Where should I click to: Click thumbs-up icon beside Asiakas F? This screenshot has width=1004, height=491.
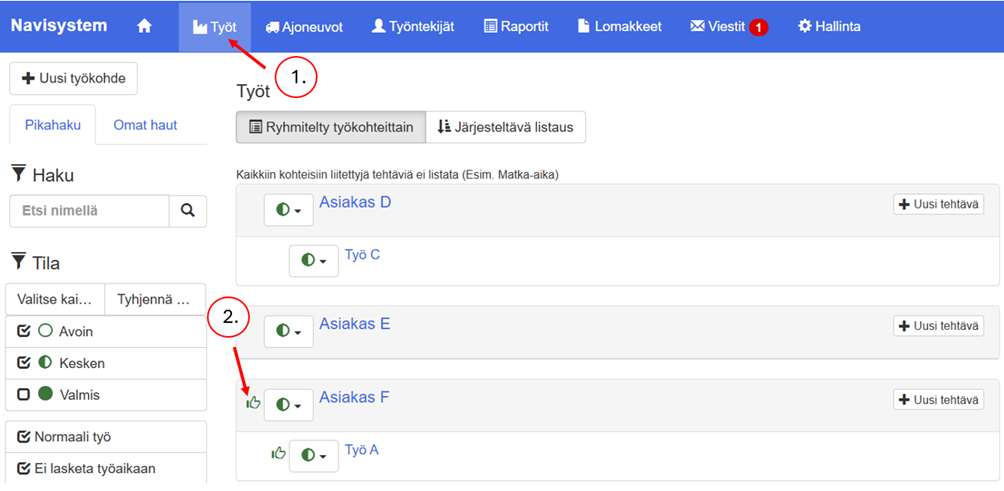pyautogui.click(x=253, y=403)
